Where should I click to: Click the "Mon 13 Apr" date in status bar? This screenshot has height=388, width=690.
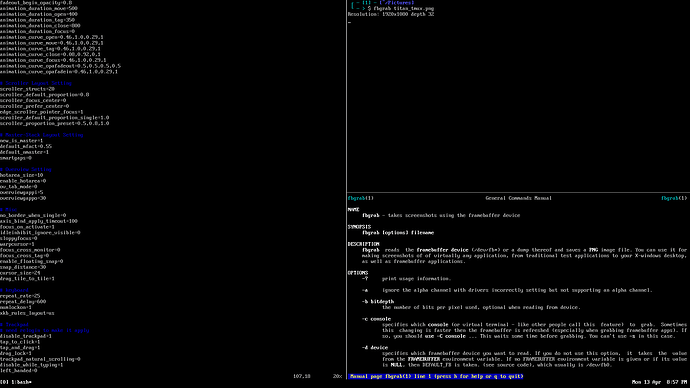(x=646, y=382)
